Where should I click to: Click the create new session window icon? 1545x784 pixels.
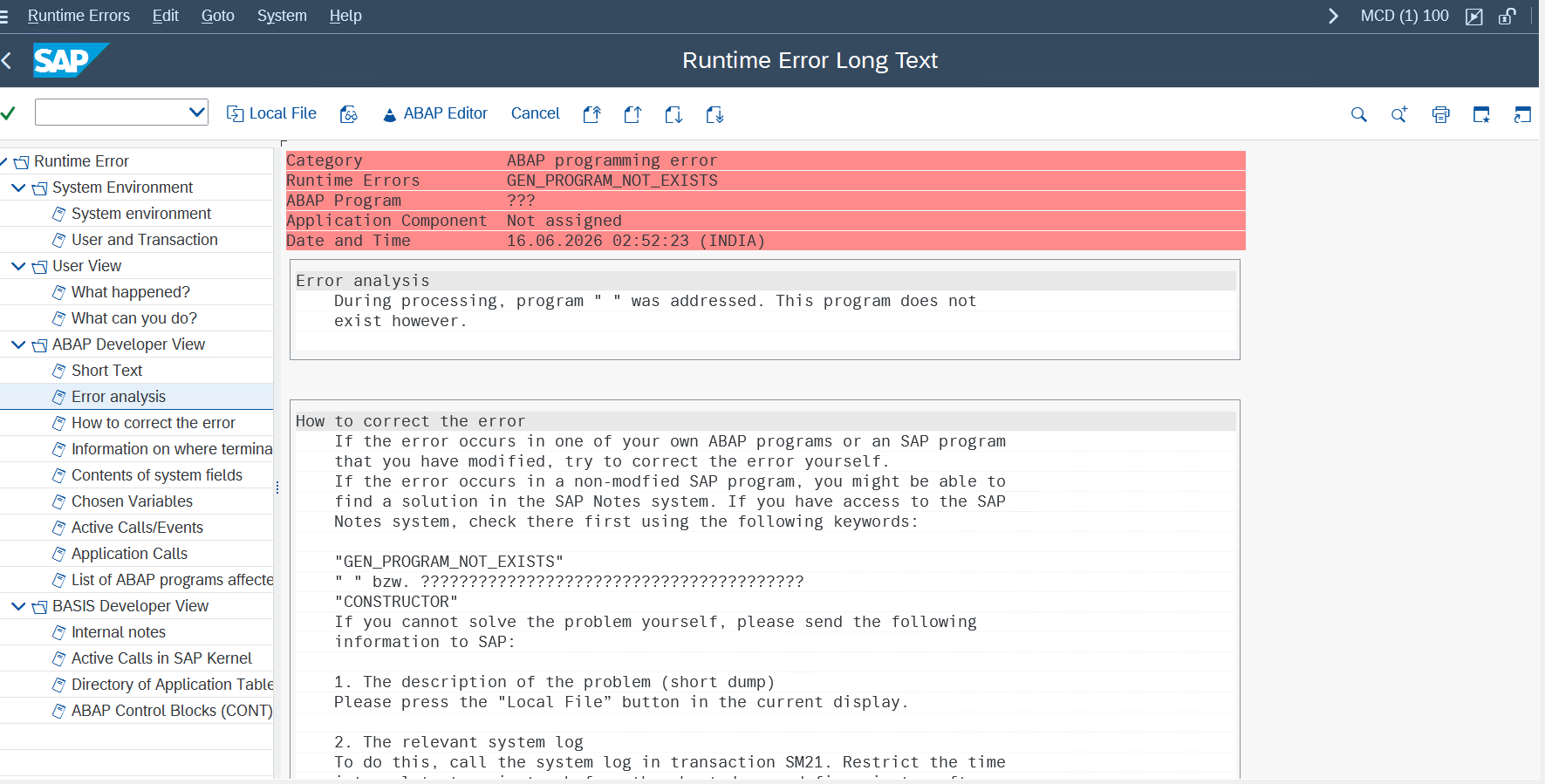click(x=1481, y=114)
